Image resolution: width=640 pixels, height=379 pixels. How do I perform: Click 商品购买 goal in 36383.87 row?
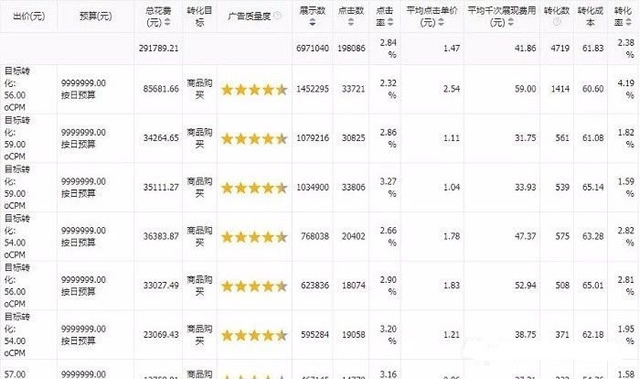click(x=199, y=236)
